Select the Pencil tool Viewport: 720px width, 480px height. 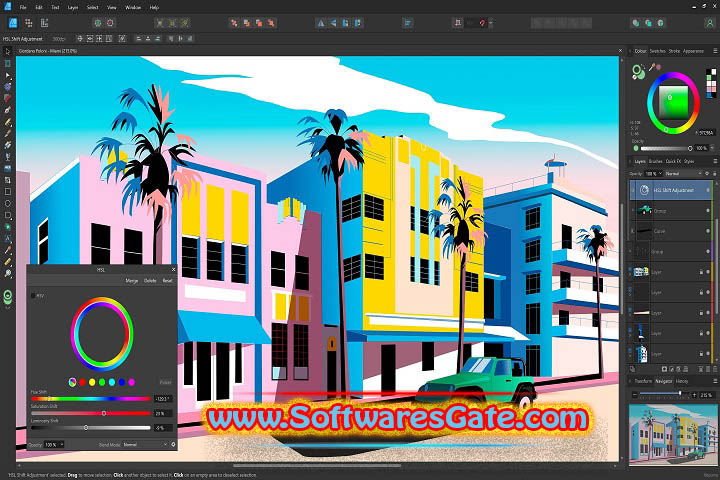pyautogui.click(x=7, y=122)
